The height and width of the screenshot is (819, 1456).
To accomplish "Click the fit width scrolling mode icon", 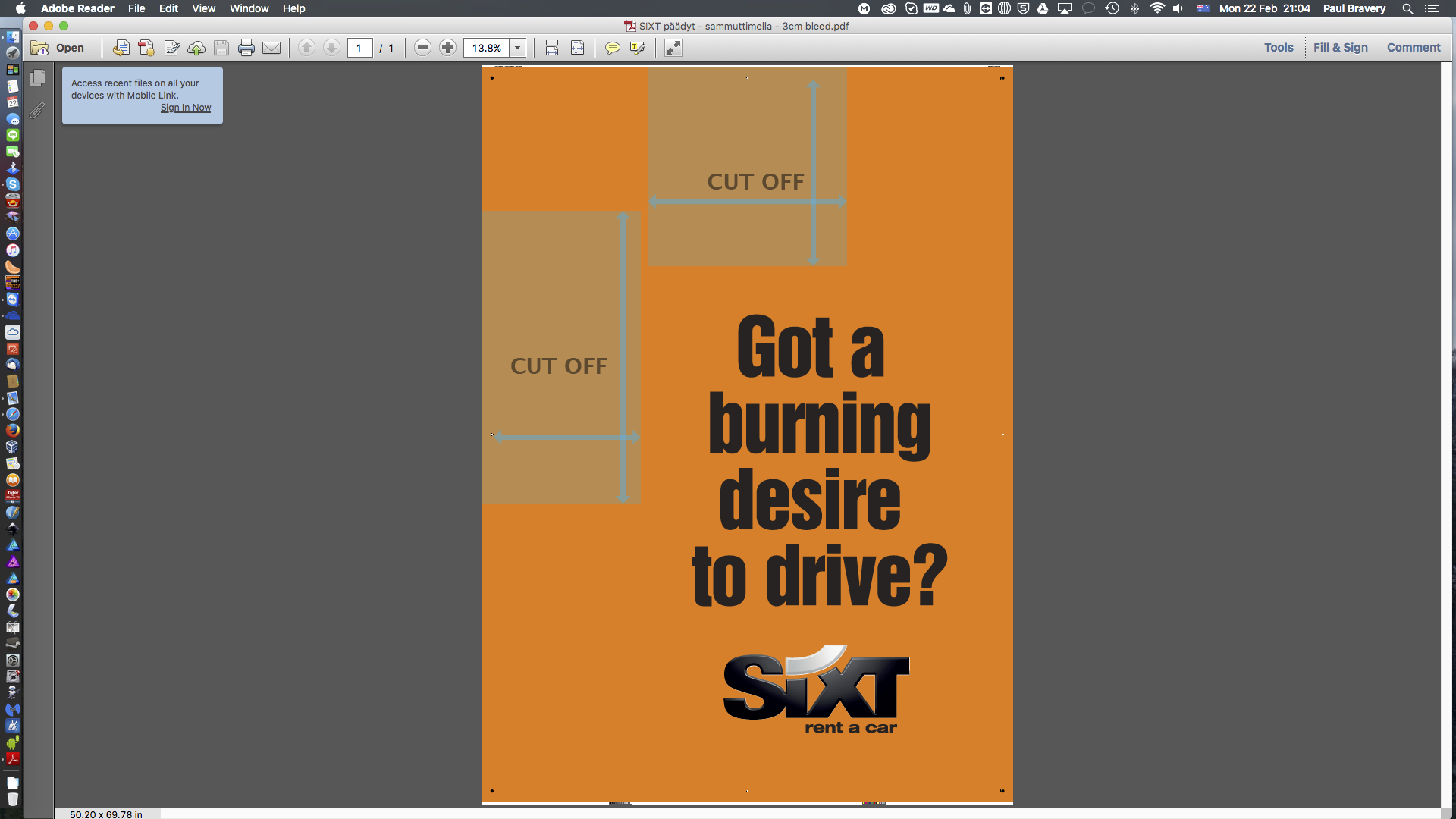I will pyautogui.click(x=552, y=48).
